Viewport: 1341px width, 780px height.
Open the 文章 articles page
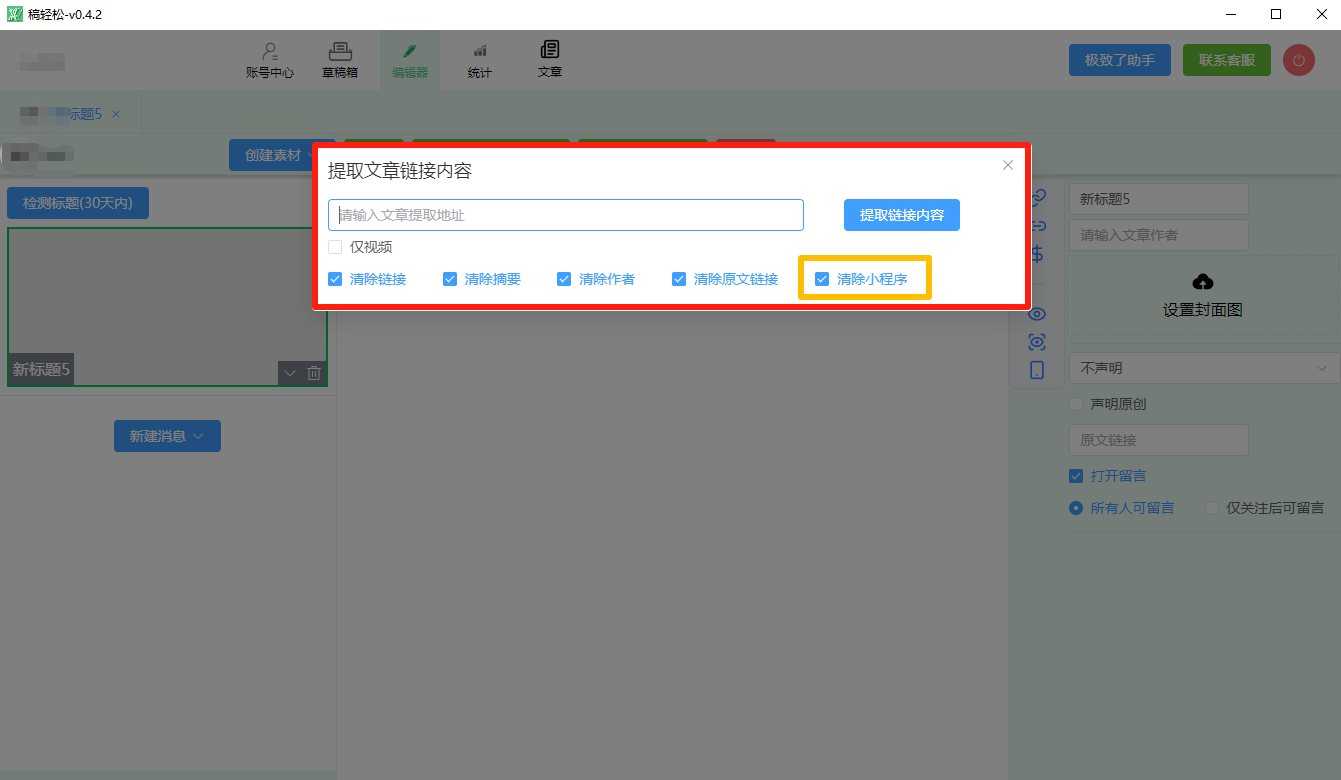coord(550,60)
